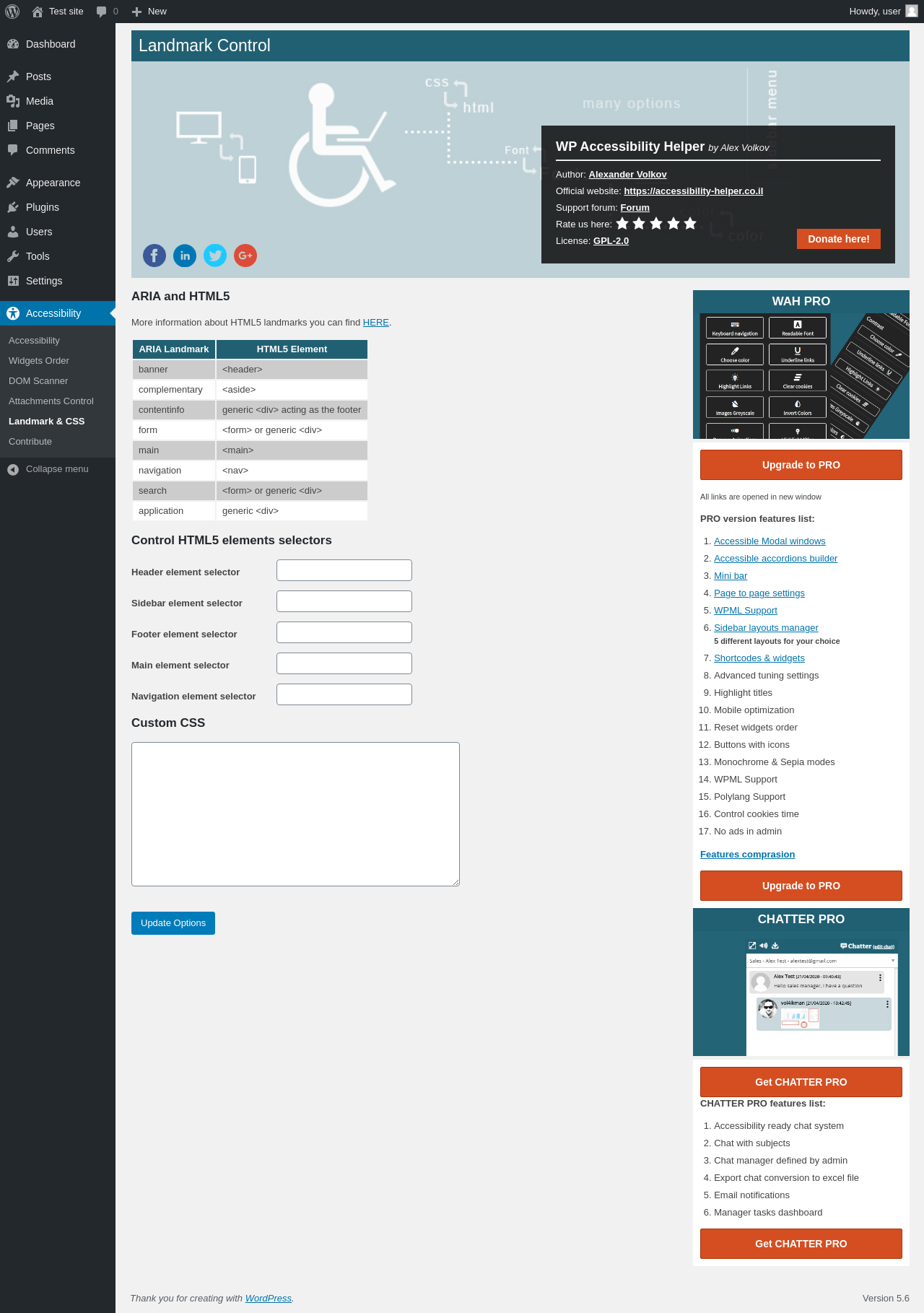Open the HERE landmarks info link
This screenshot has height=1313, width=924.
tap(376, 323)
